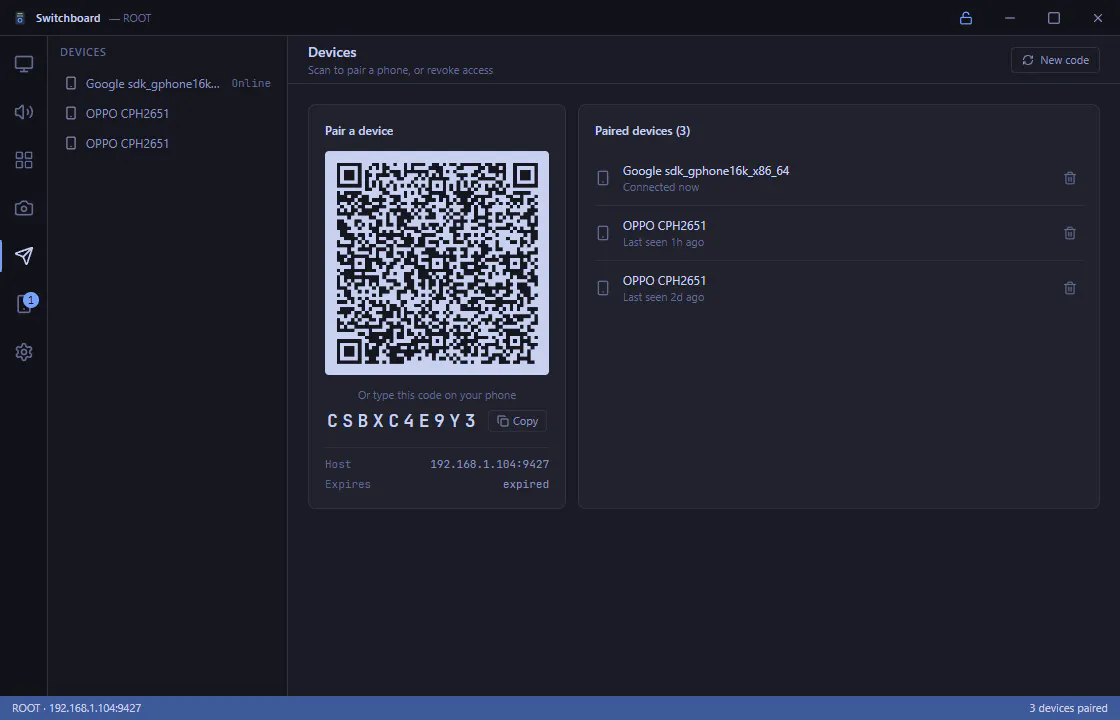Viewport: 1120px width, 720px height.
Task: Open the devices icon with badge 1
Action: point(25,303)
